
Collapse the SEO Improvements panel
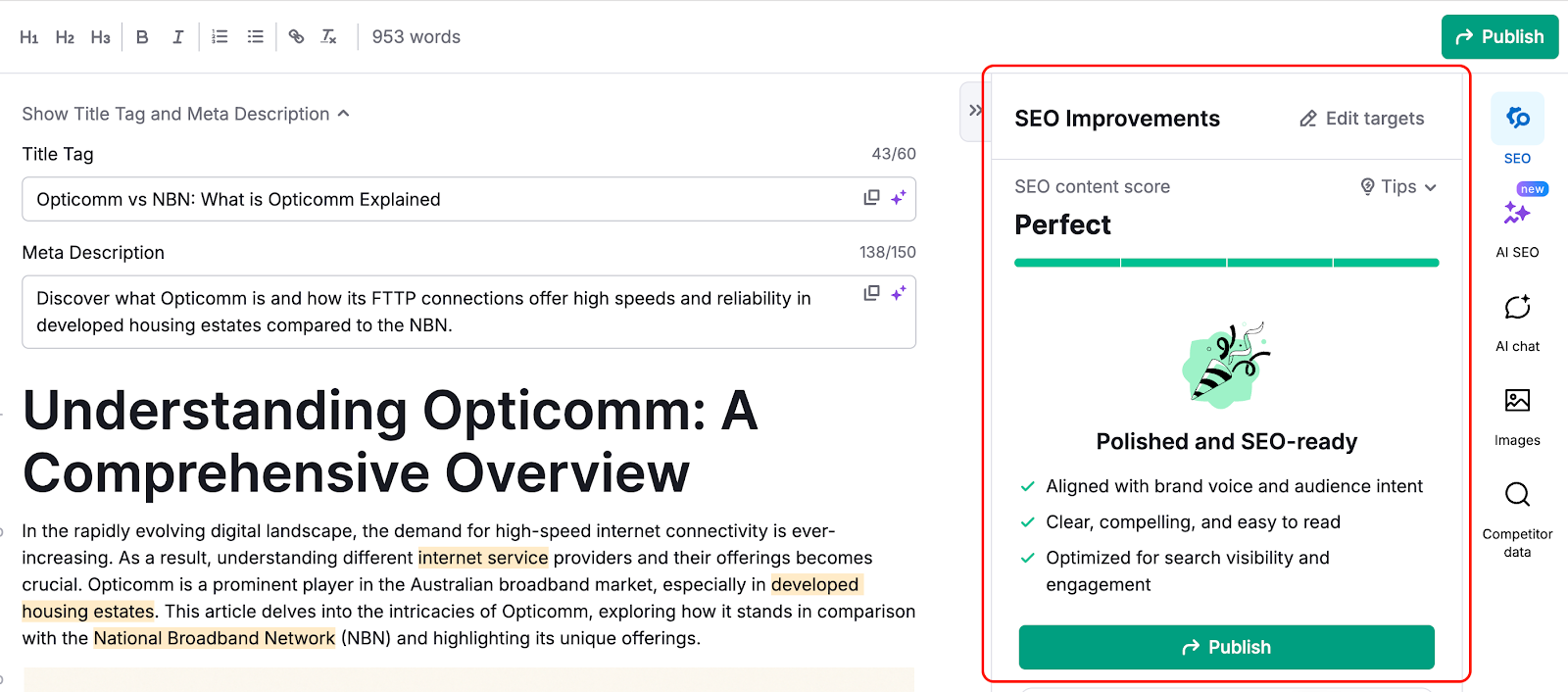974,112
